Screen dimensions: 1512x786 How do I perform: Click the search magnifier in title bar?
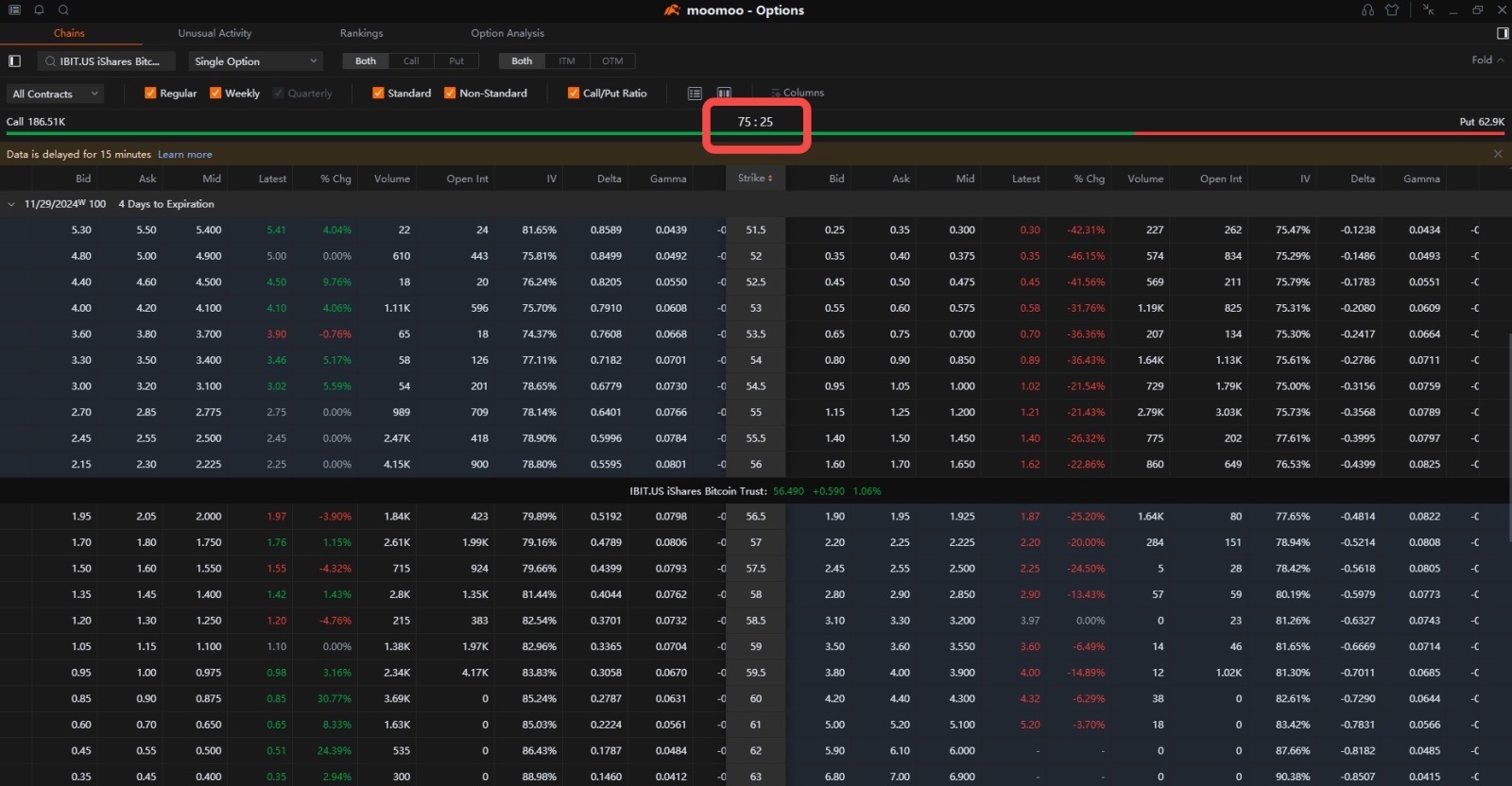tap(63, 9)
